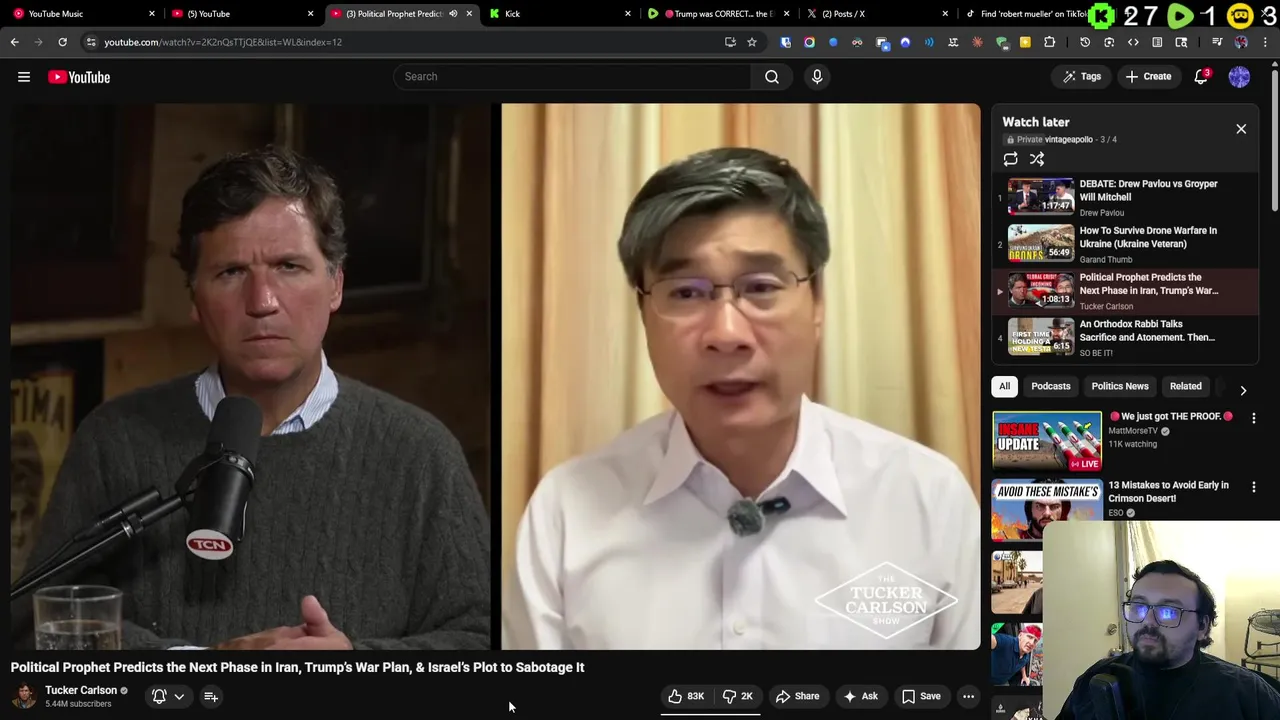
Task: View site information icon in address bar
Action: [91, 42]
